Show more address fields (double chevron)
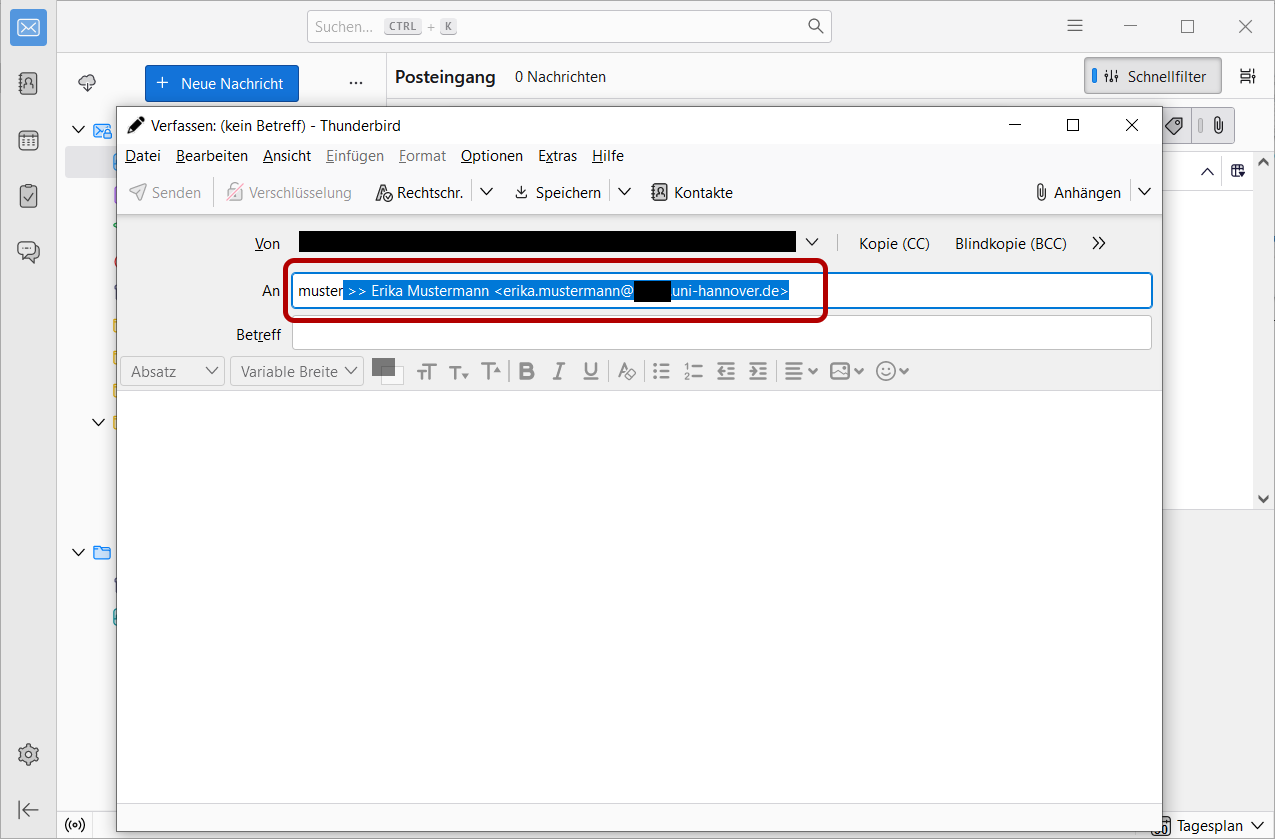This screenshot has width=1275, height=839. [x=1099, y=243]
